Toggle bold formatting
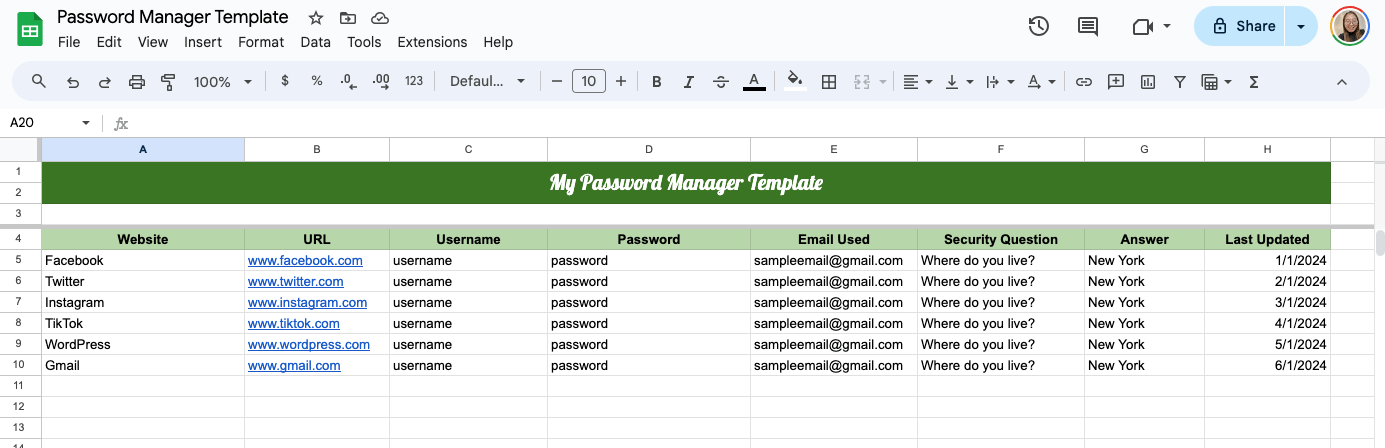The width and height of the screenshot is (1385, 448). (x=656, y=82)
